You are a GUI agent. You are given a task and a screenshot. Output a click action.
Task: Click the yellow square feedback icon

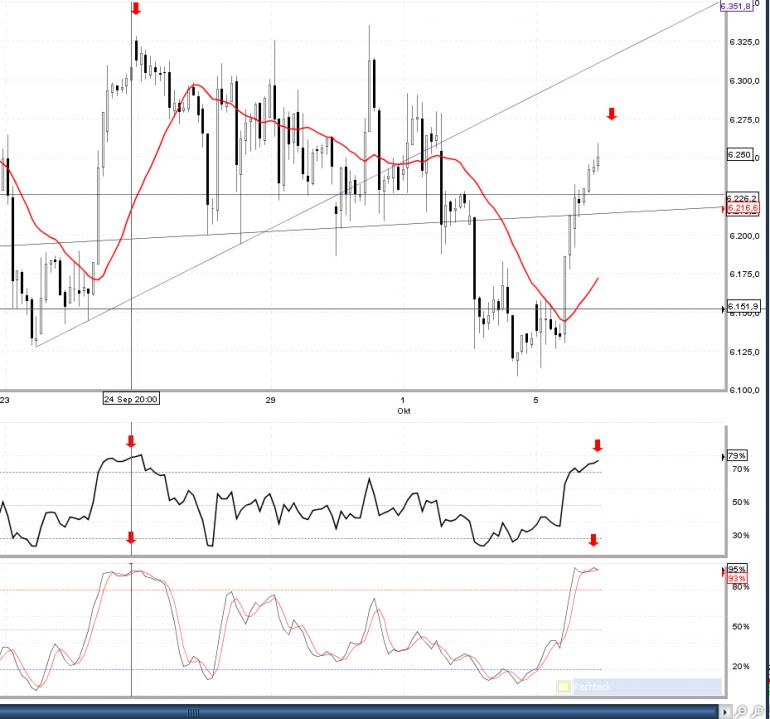(x=563, y=687)
